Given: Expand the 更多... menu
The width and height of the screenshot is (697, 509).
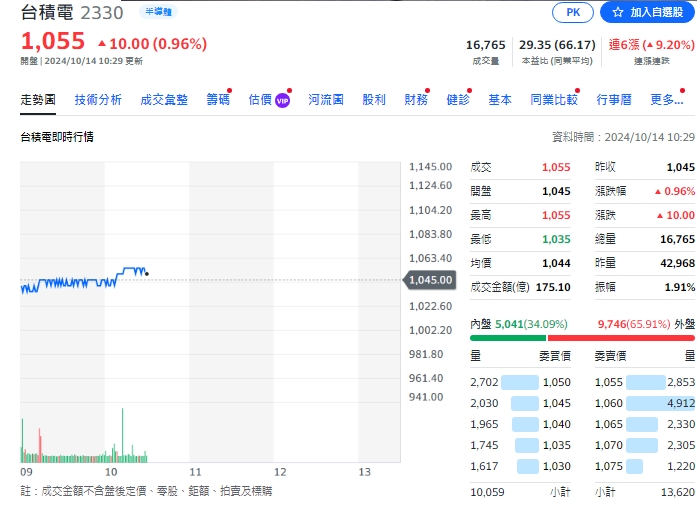Looking at the screenshot, I should point(666,100).
